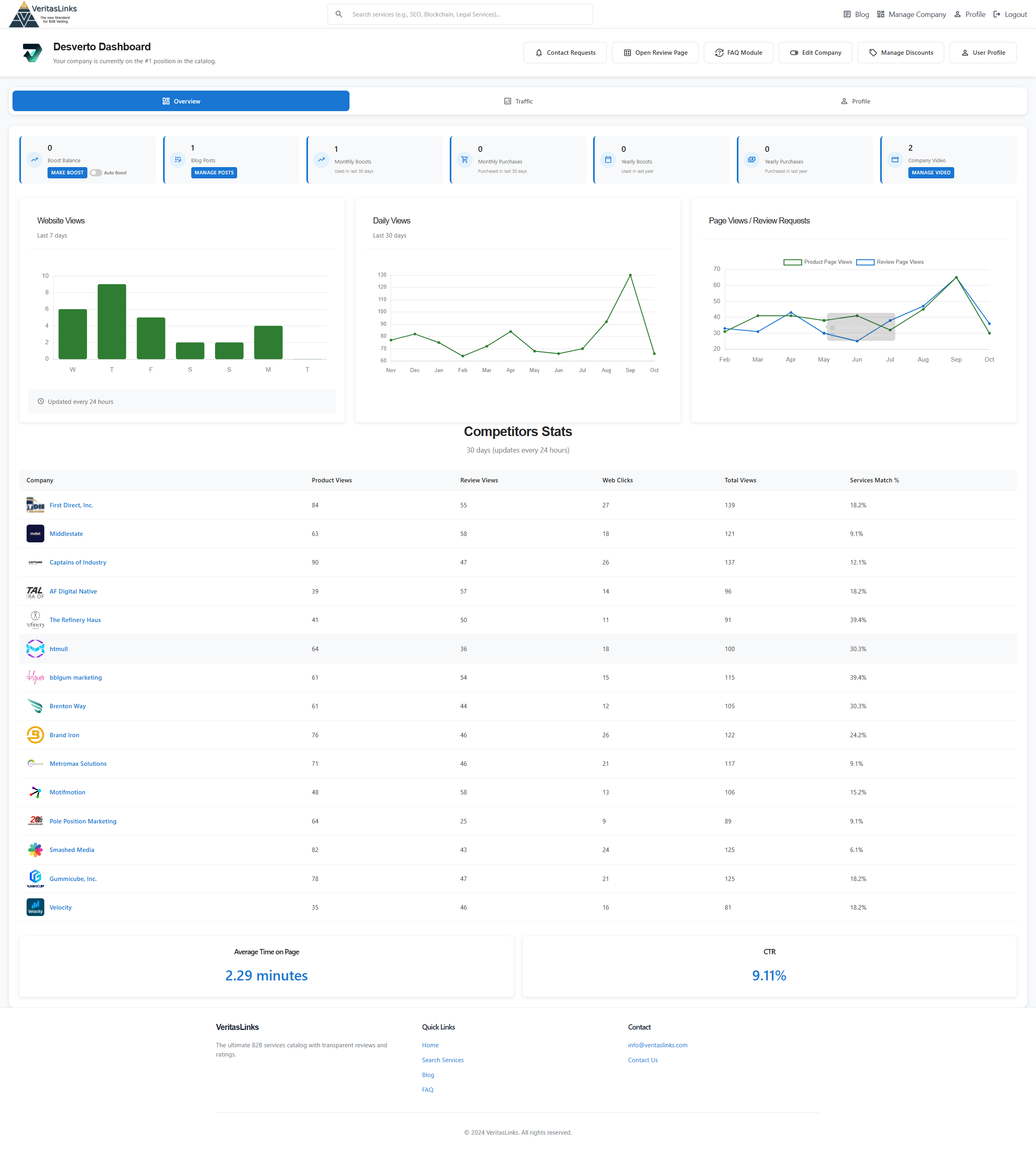This screenshot has height=1158, width=1036.
Task: Click the Monthly Purchases cart icon
Action: (465, 160)
